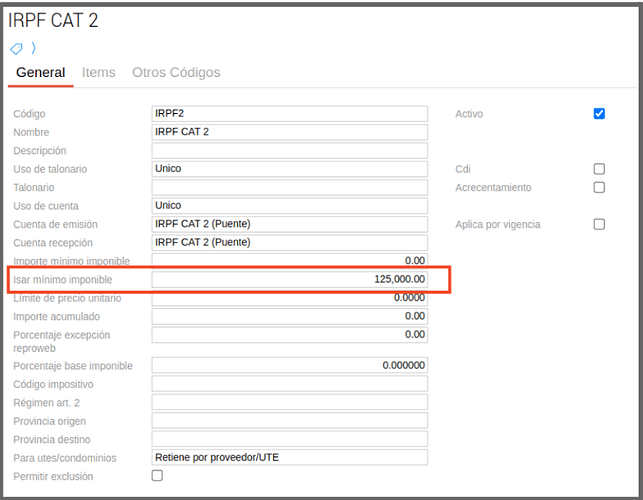Select the Cuenta recepción field
643x500 pixels.
pyautogui.click(x=290, y=243)
